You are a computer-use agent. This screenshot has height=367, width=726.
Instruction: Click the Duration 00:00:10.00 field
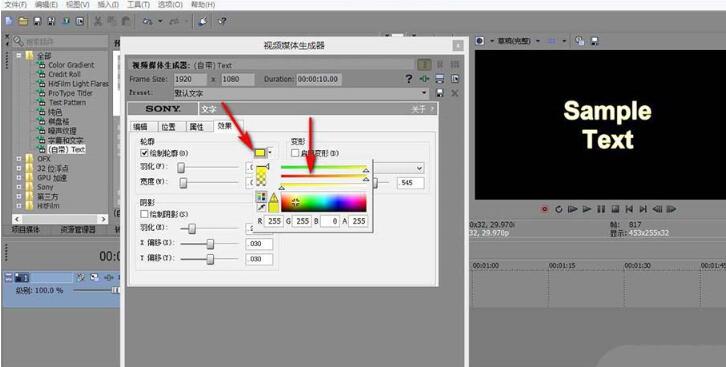[319, 79]
